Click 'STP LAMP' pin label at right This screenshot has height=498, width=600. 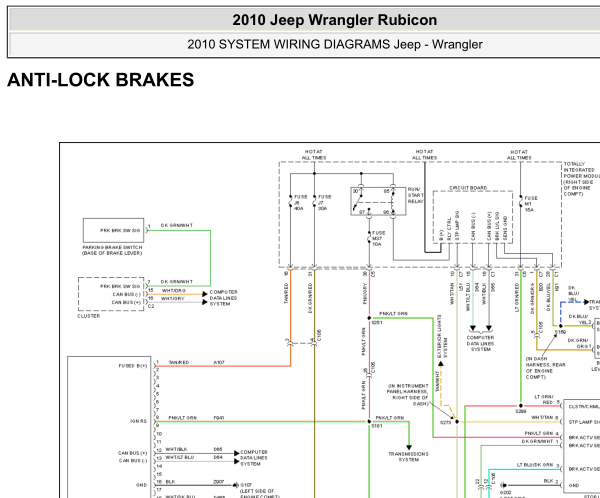(584, 422)
